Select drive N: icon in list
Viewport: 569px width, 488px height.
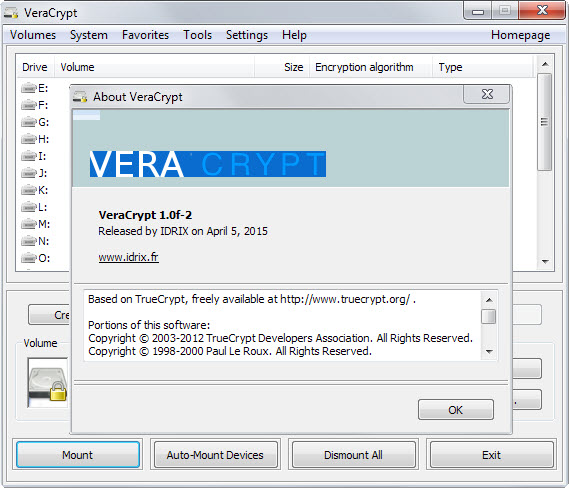(x=28, y=241)
